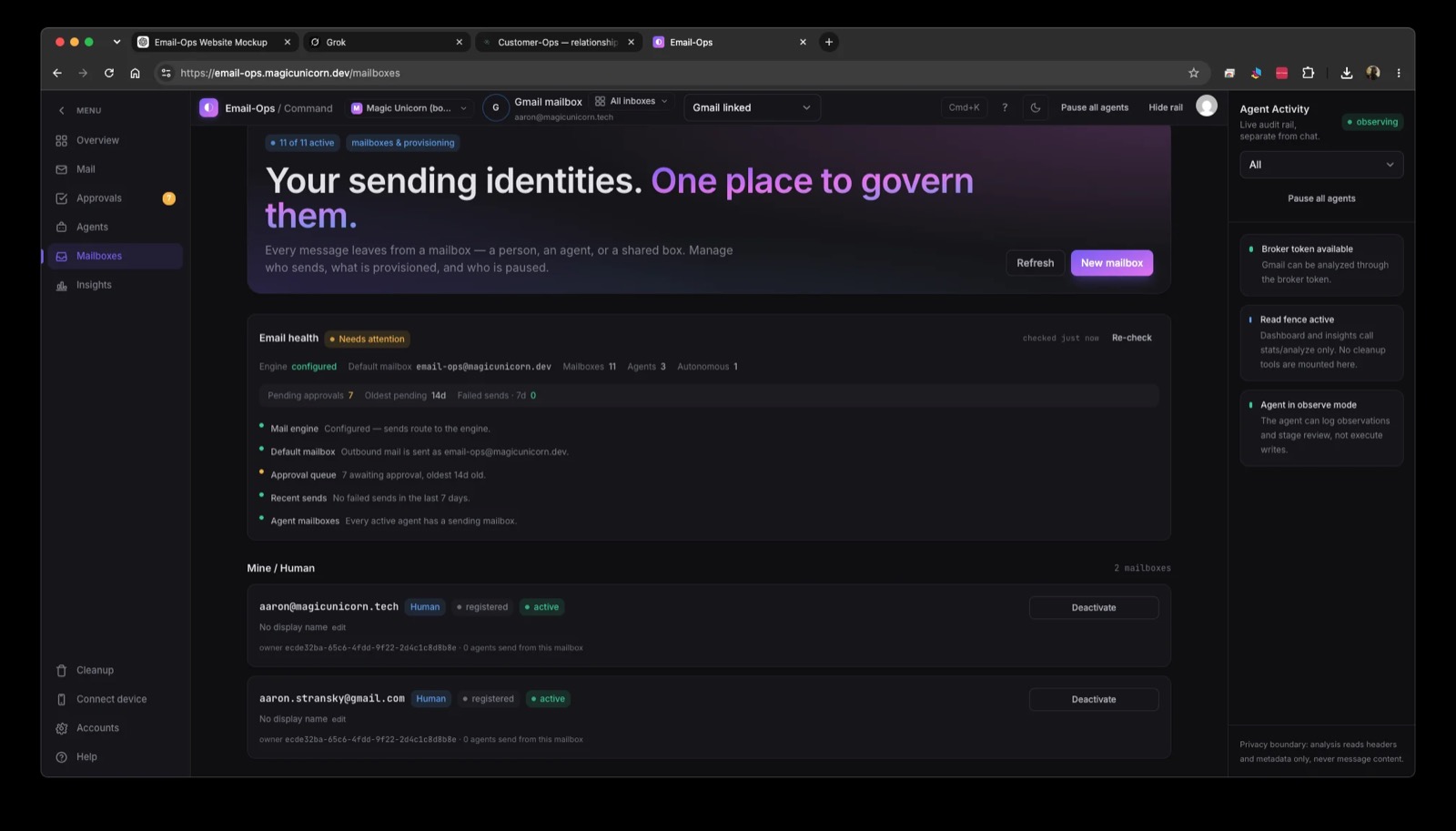
Task: Open the Chrome tab search chevron
Action: pyautogui.click(x=116, y=42)
